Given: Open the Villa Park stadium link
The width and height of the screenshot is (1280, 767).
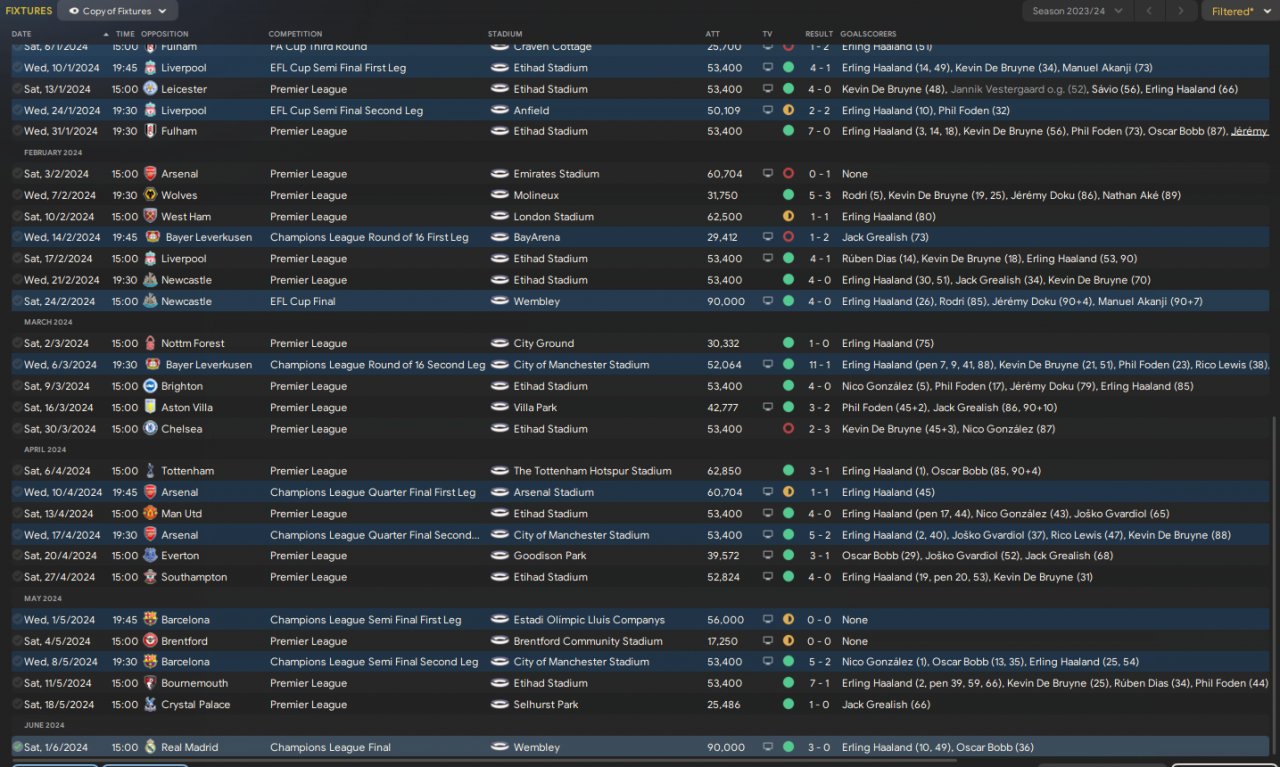Looking at the screenshot, I should tap(535, 408).
